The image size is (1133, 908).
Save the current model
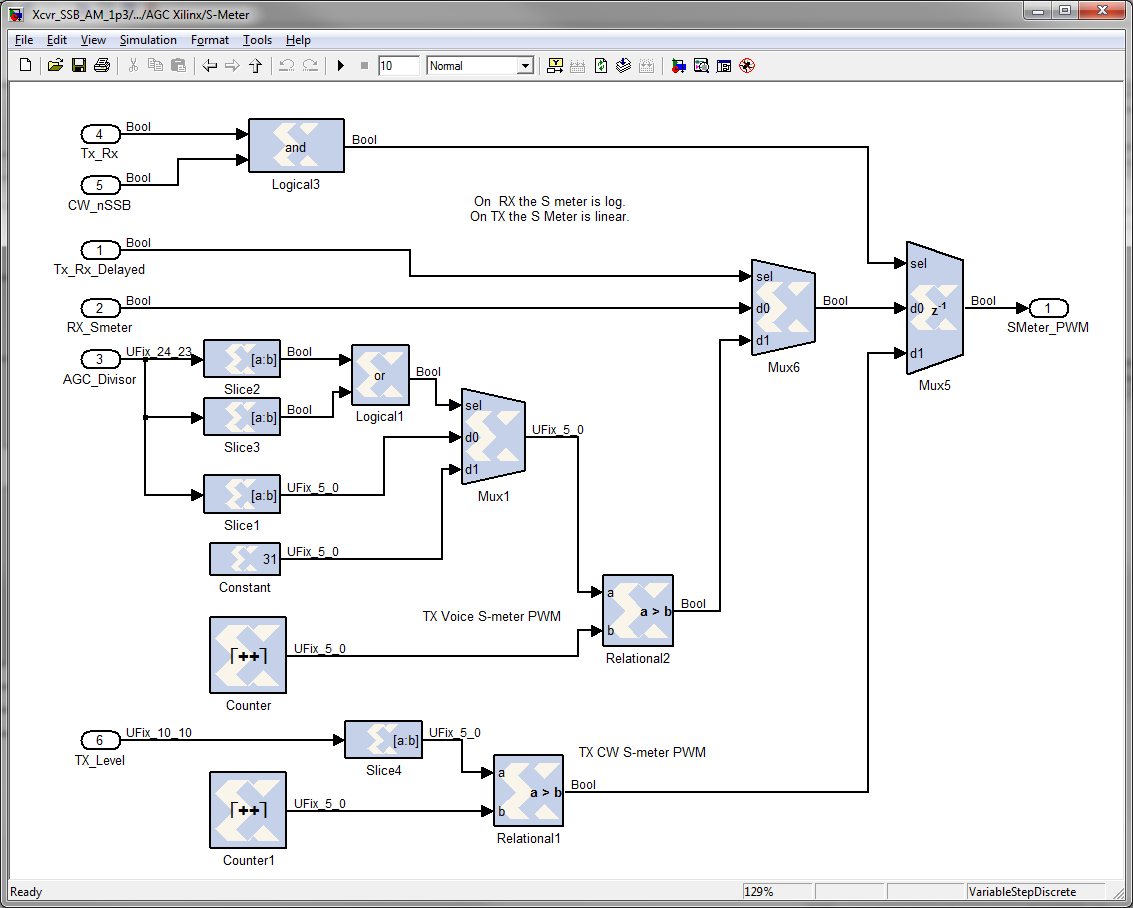coord(79,65)
